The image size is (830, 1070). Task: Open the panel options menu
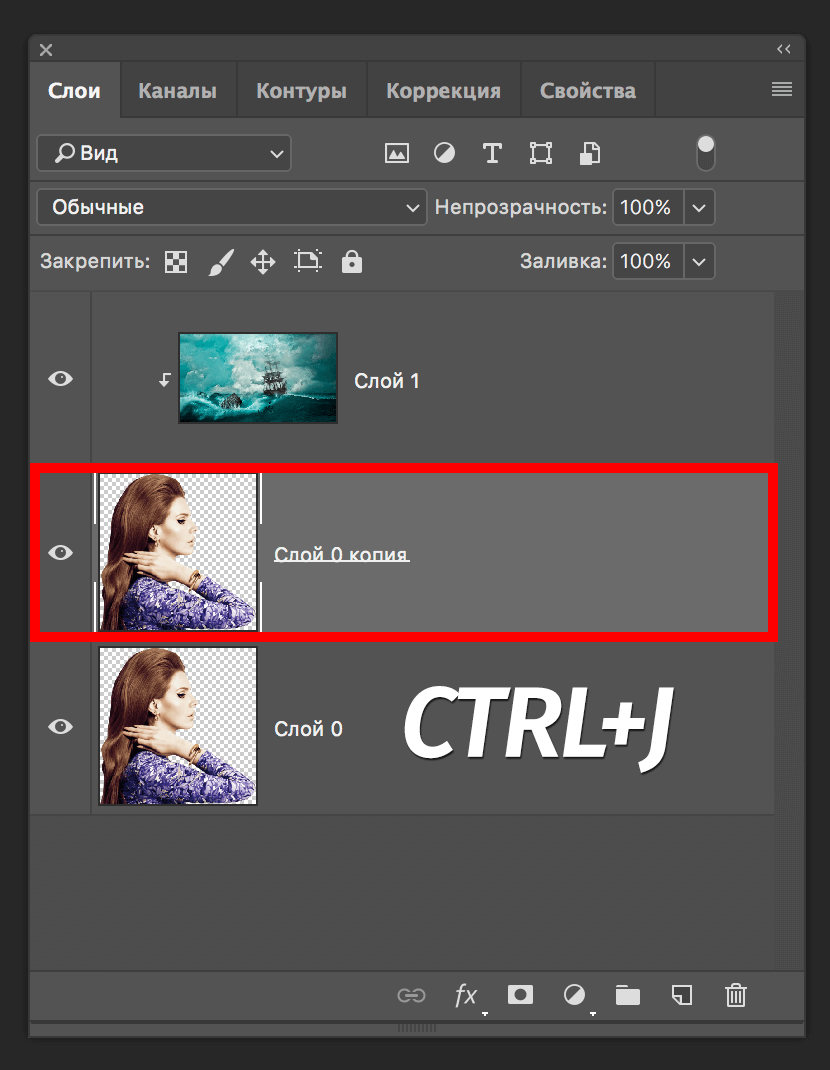coord(782,90)
